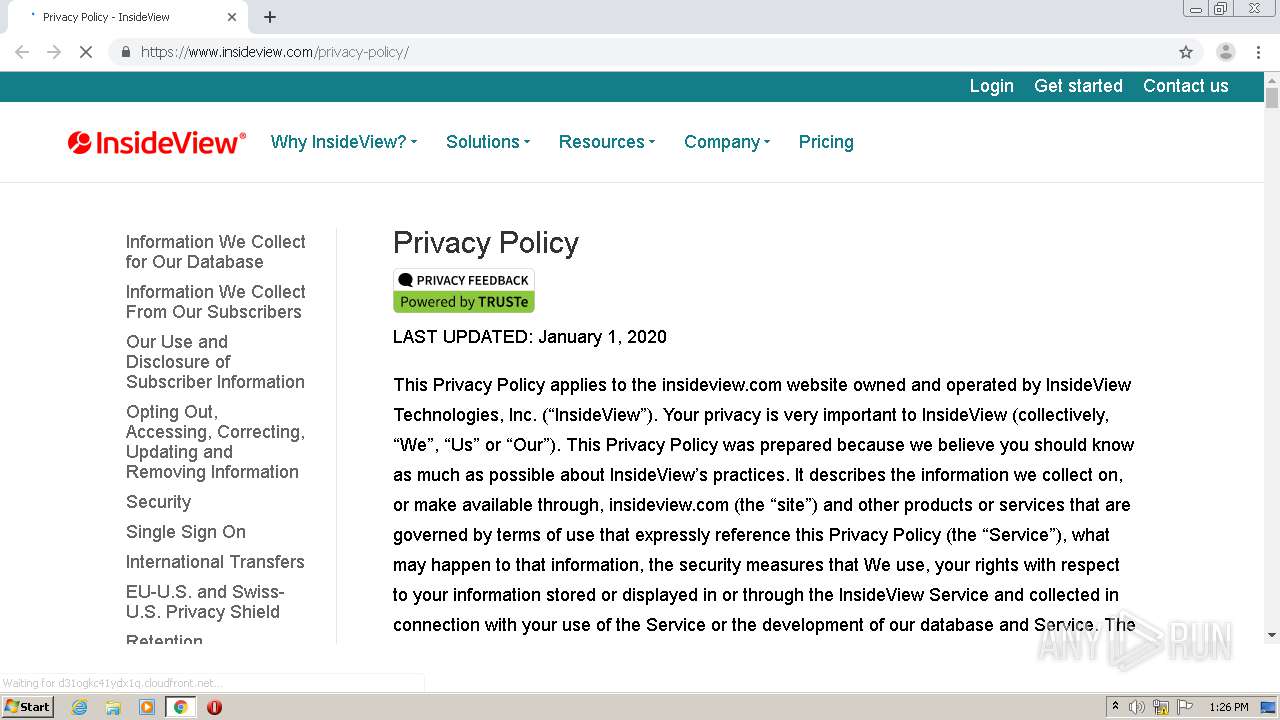Screen dimensions: 1280x720
Task: Click the Login link
Action: [992, 86]
